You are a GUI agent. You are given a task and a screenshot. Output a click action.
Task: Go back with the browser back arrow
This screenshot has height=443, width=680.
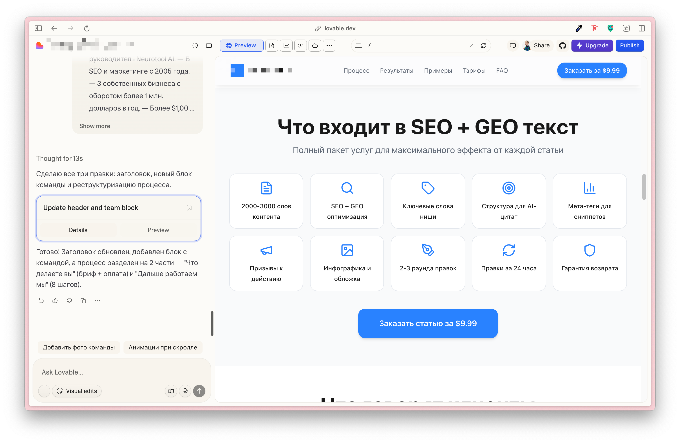click(x=54, y=28)
